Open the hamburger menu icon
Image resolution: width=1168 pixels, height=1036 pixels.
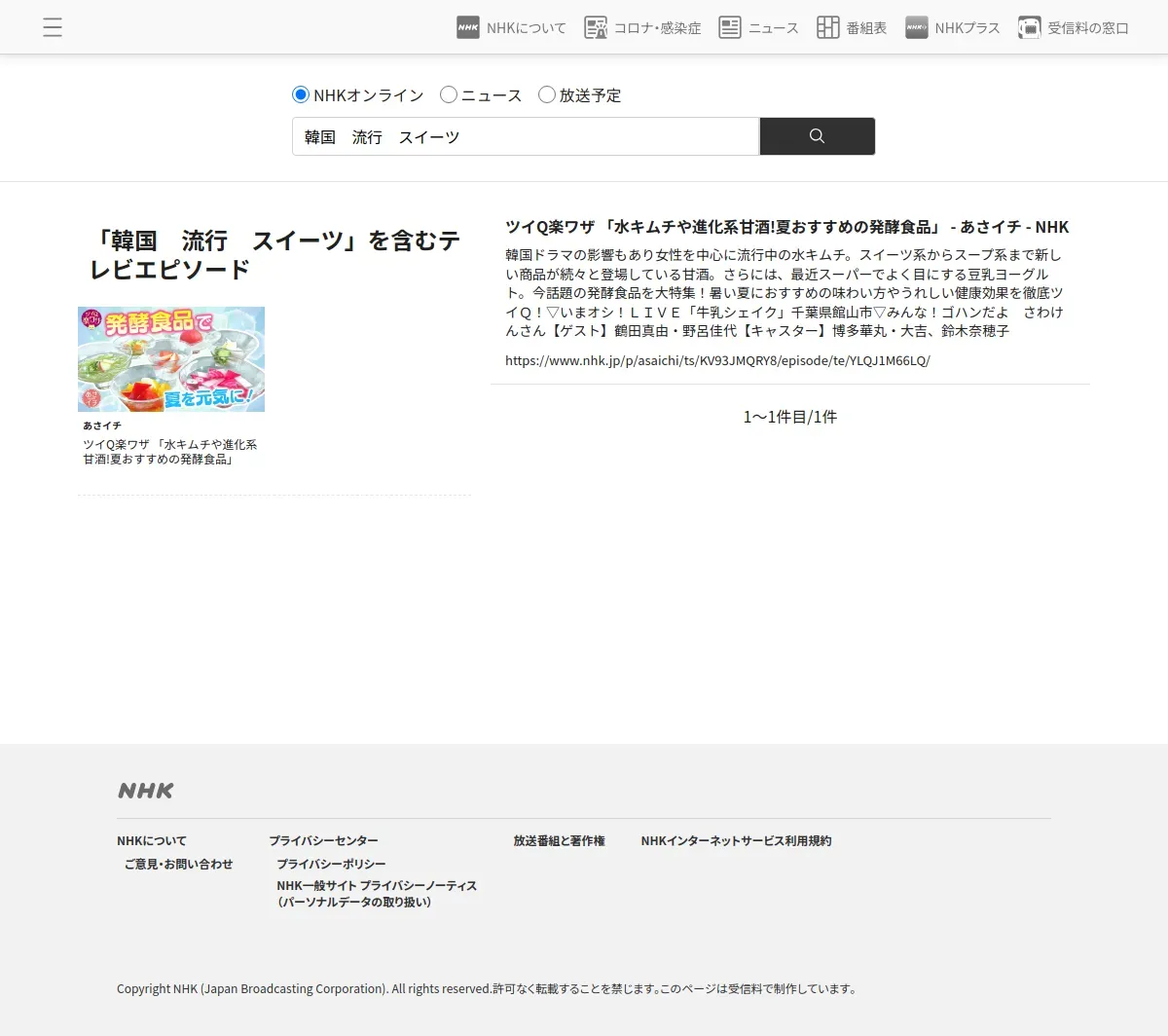point(53,27)
